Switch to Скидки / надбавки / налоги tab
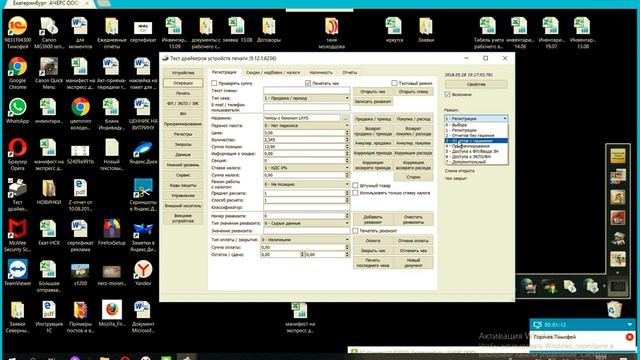 click(x=273, y=72)
